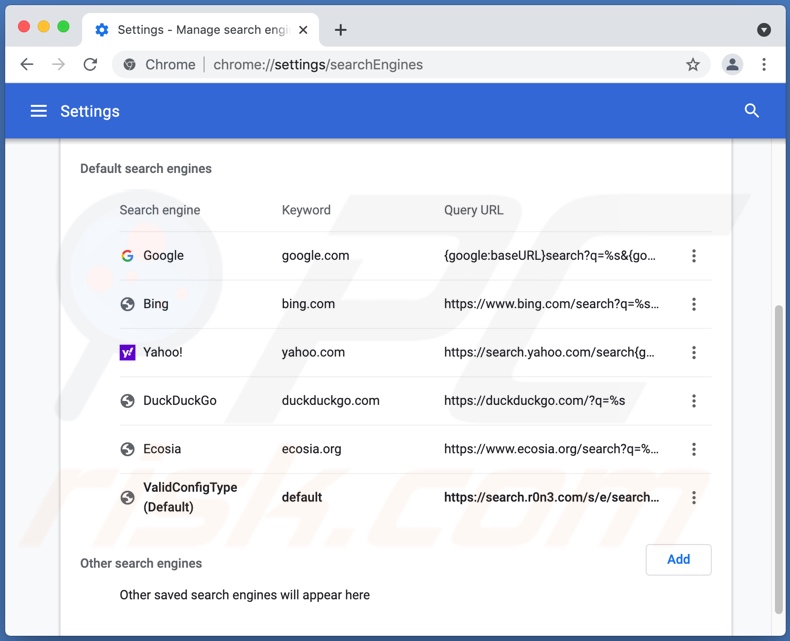Click the DuckDuckGo globe icon
Image resolution: width=790 pixels, height=641 pixels.
coord(127,401)
